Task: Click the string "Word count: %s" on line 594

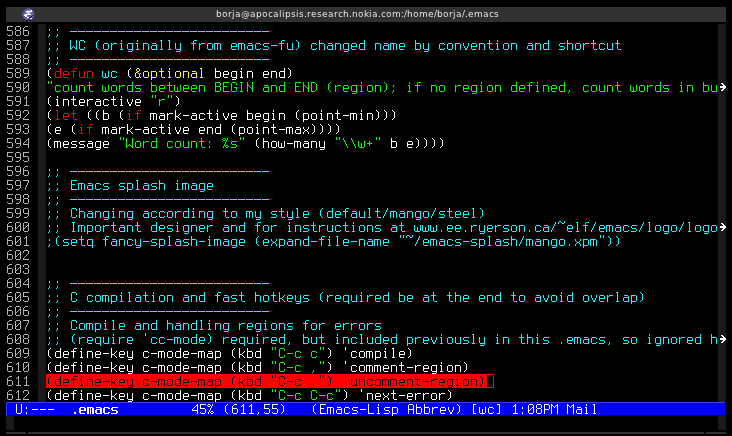Action: point(182,144)
